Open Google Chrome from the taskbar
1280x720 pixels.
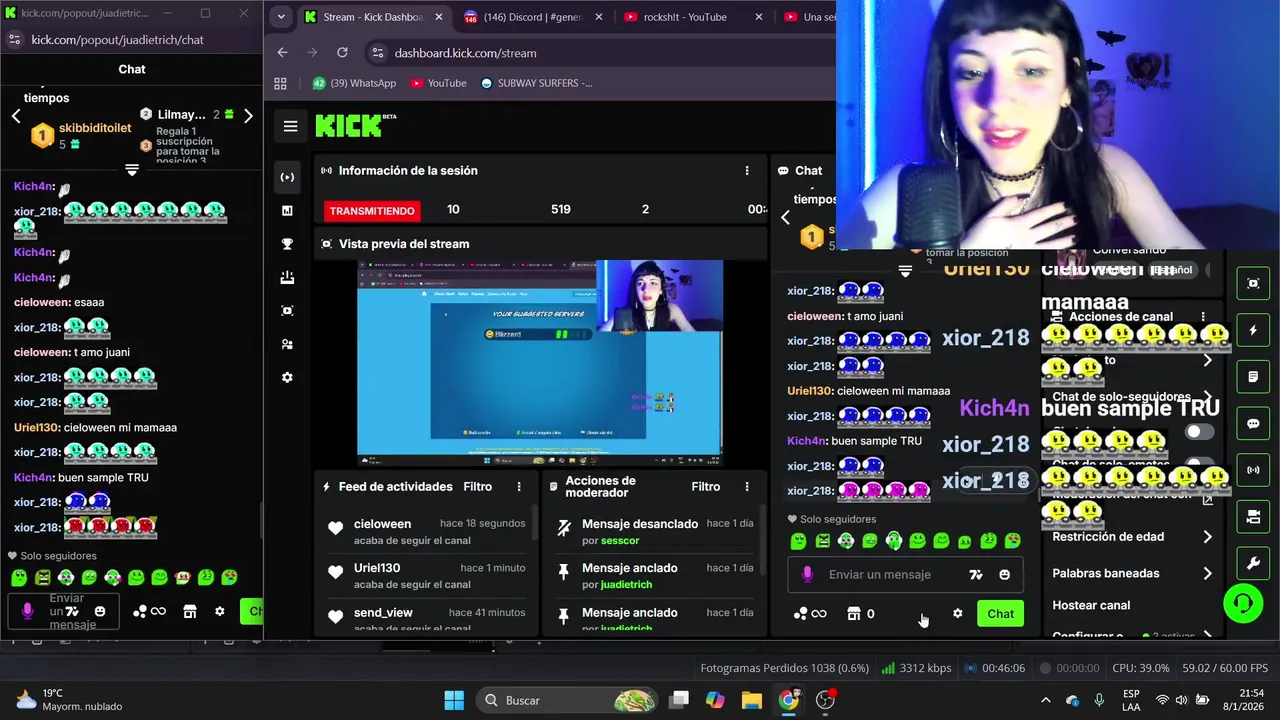(788, 700)
